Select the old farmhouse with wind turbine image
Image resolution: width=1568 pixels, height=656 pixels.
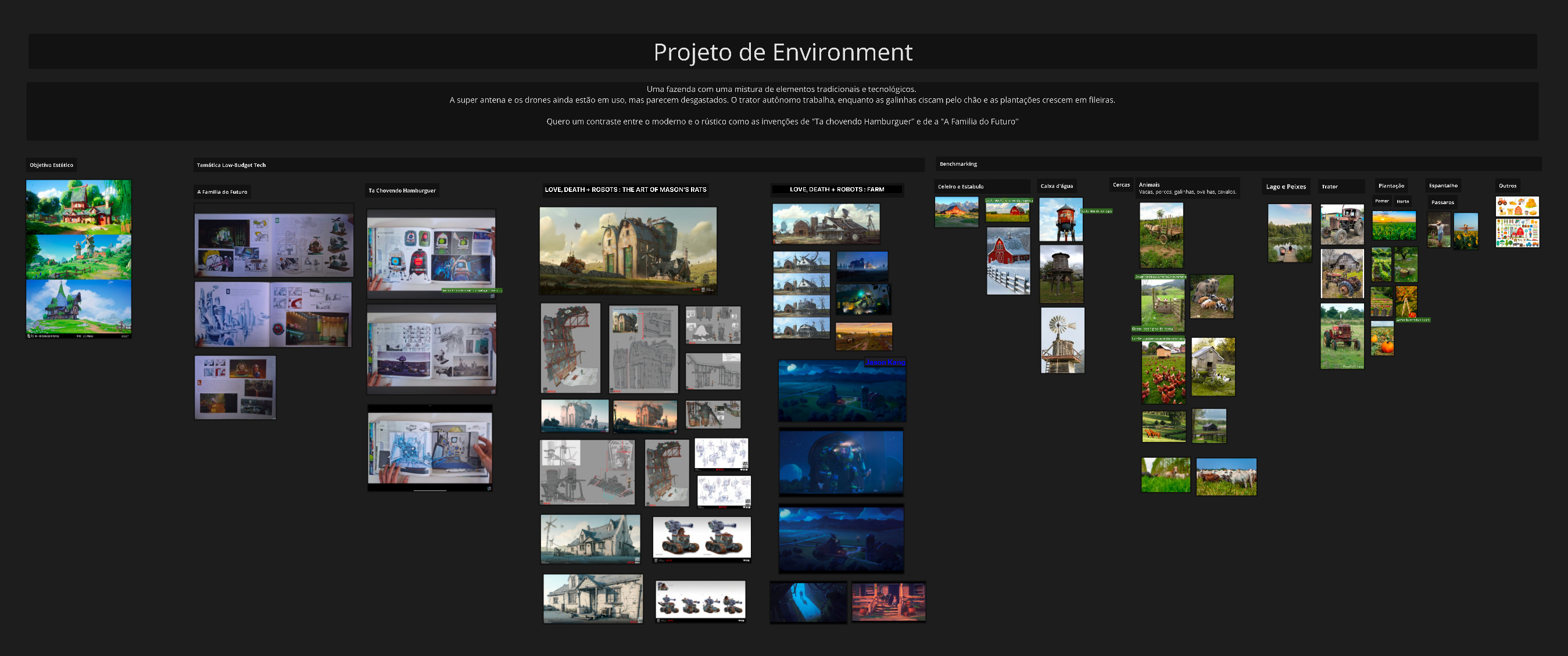point(590,539)
